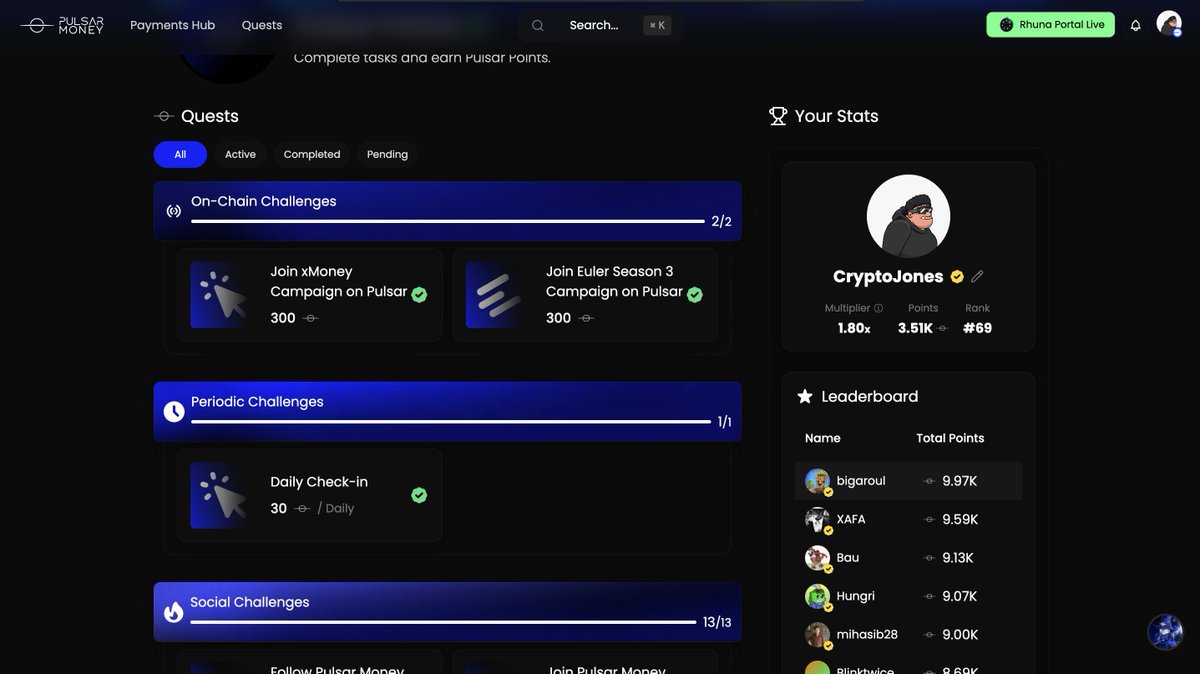1200x674 pixels.
Task: Click the search magnifier icon
Action: (538, 25)
